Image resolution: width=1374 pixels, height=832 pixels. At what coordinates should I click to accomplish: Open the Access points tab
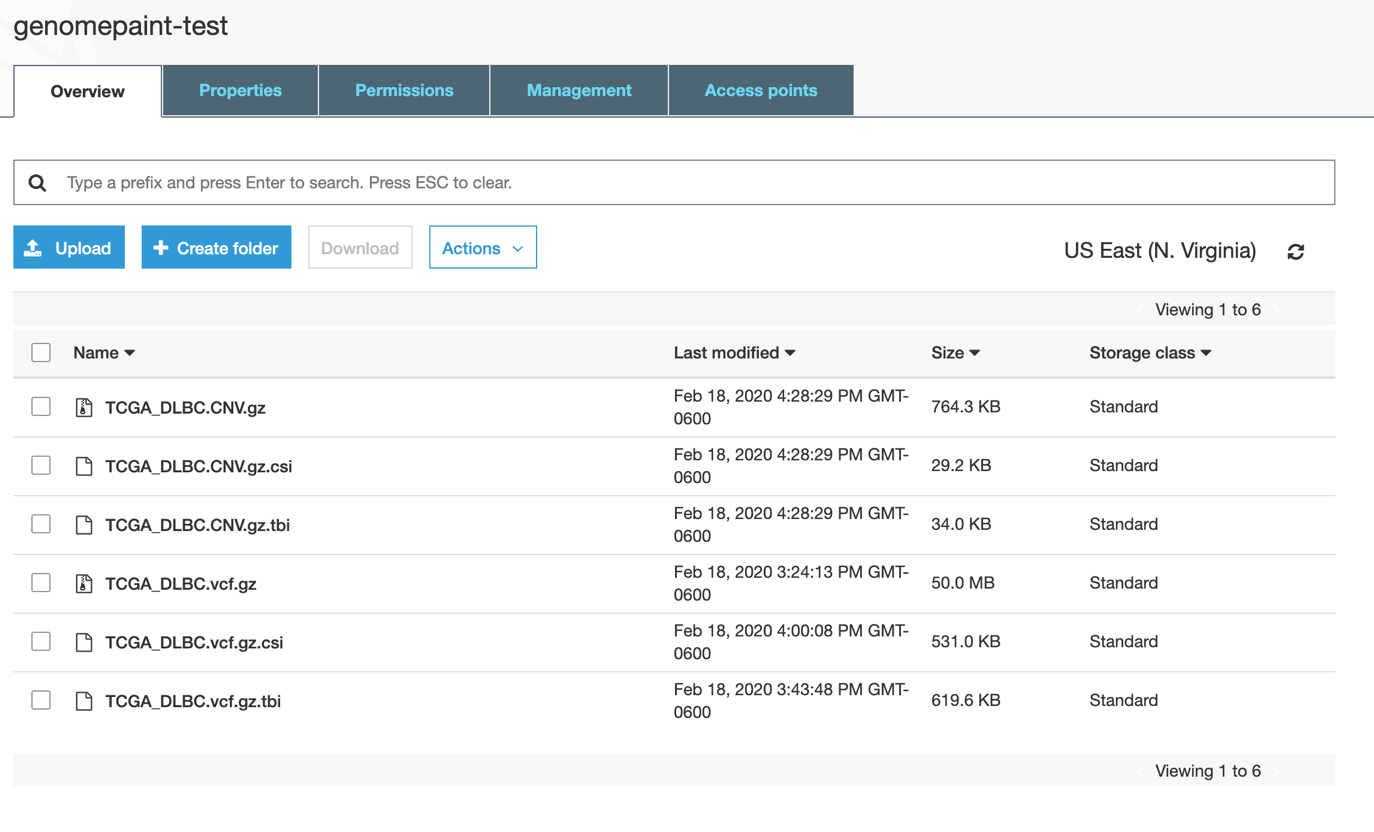[761, 90]
